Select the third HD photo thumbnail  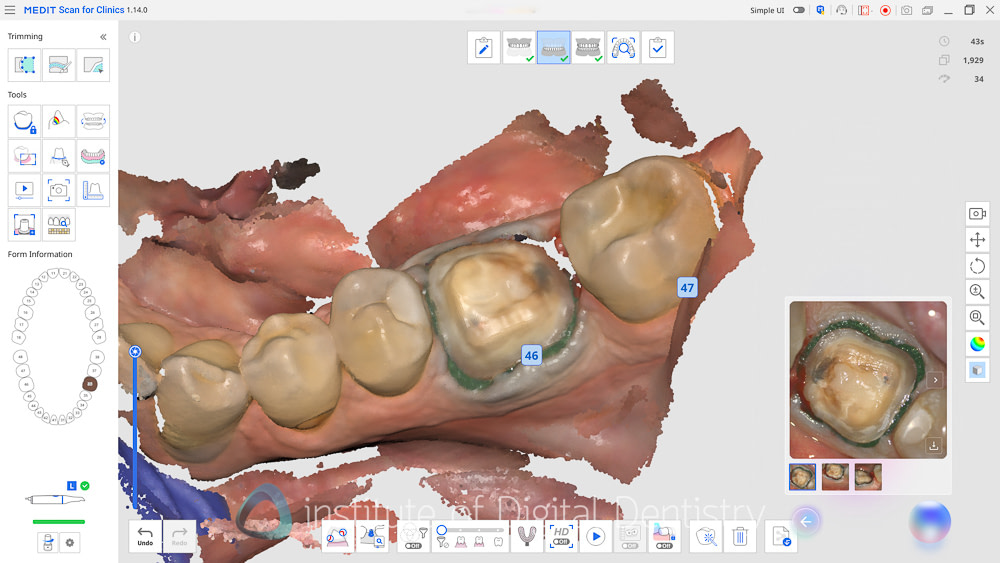click(868, 477)
